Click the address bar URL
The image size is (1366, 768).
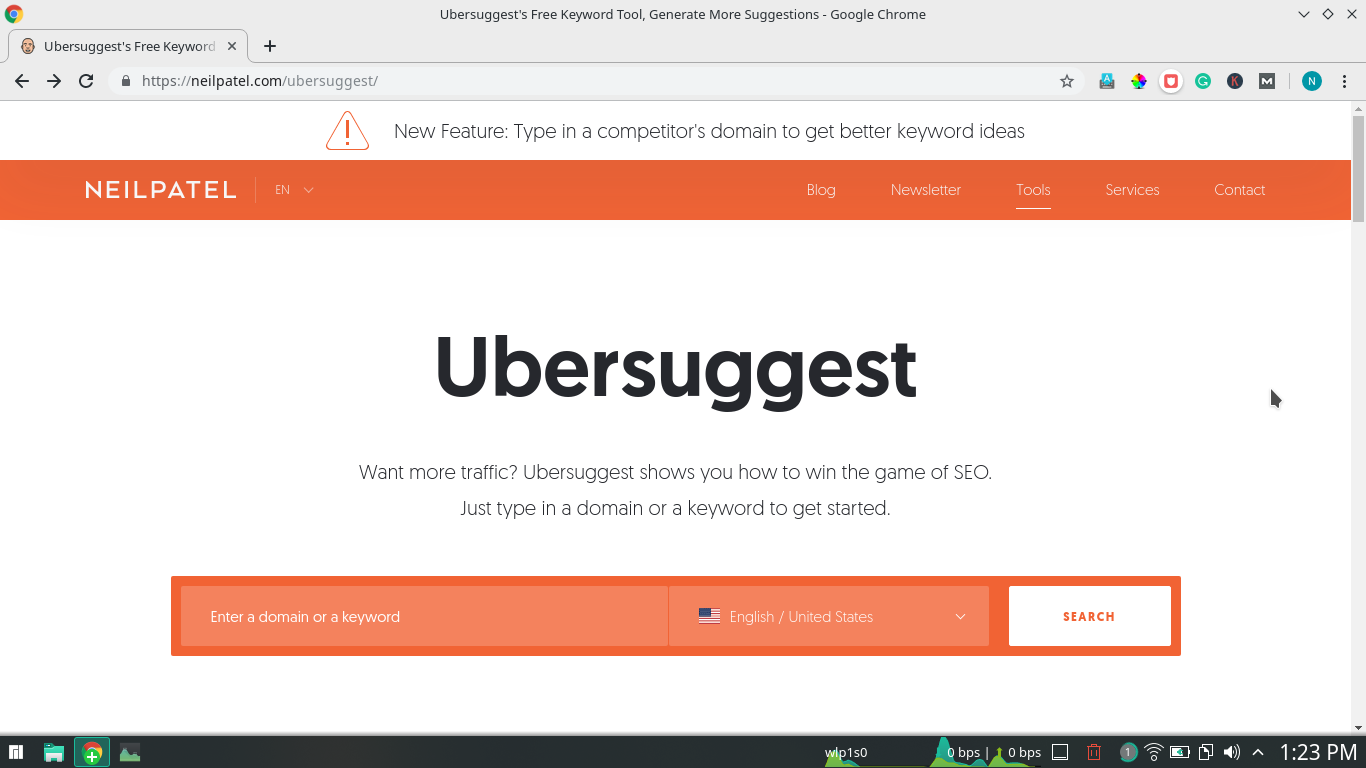tap(260, 81)
